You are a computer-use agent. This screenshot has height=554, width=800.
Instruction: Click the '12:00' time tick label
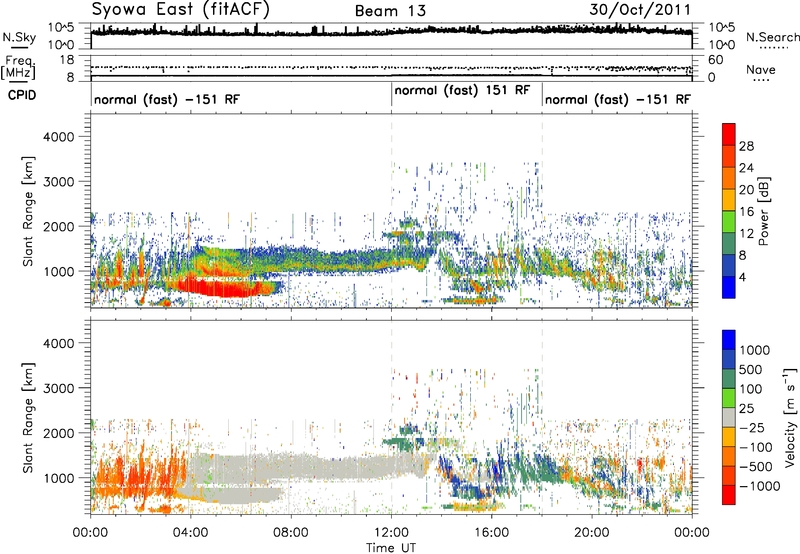(x=391, y=533)
